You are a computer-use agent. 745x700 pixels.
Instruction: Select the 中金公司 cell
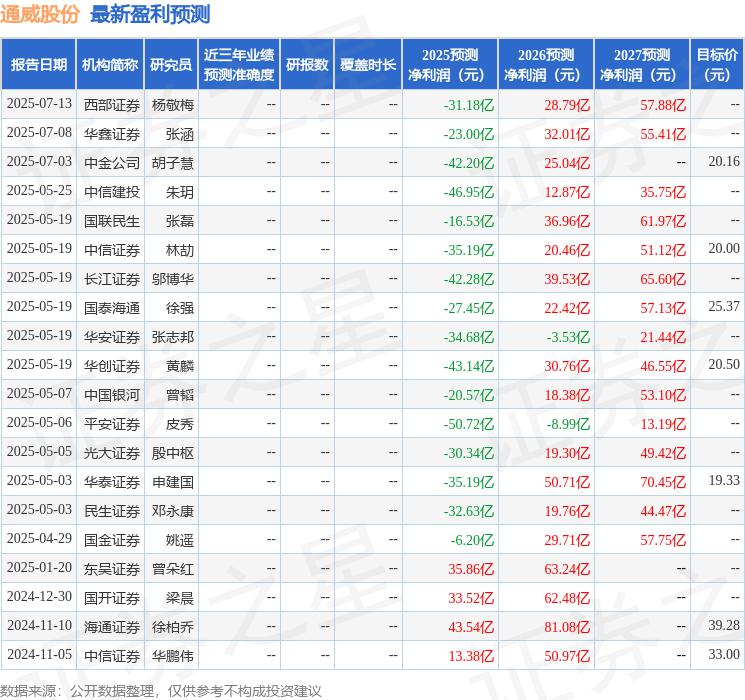(112, 163)
